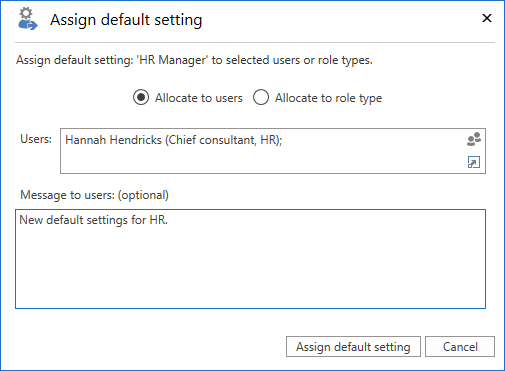Click the Hannah Hendricks user entry

coord(174,140)
